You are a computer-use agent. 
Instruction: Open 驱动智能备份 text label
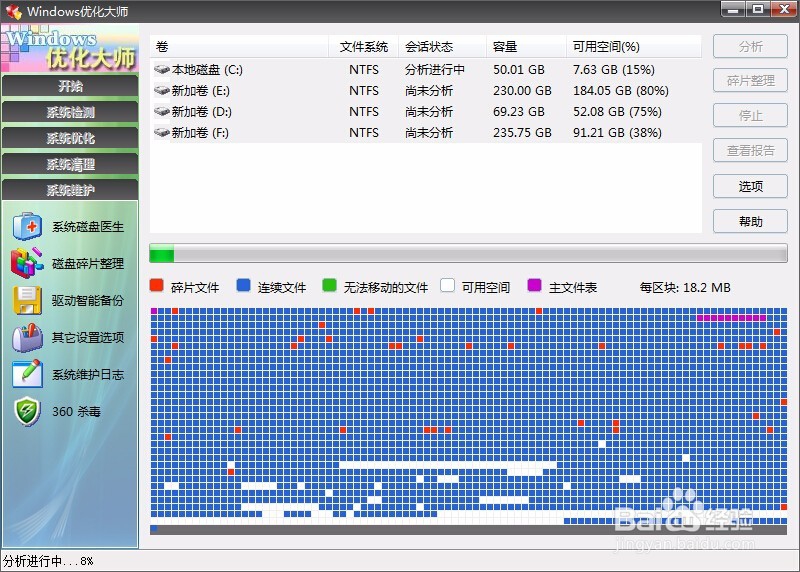(x=88, y=300)
